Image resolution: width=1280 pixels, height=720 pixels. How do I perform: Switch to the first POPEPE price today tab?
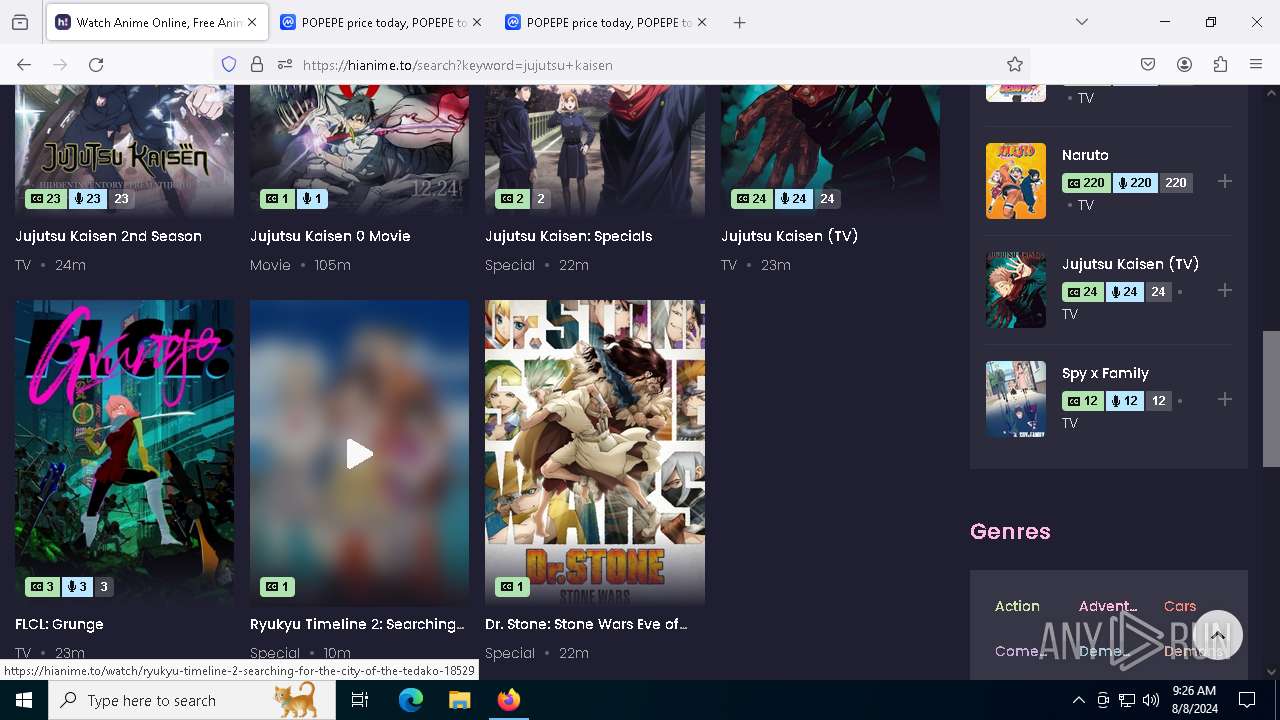(x=381, y=22)
